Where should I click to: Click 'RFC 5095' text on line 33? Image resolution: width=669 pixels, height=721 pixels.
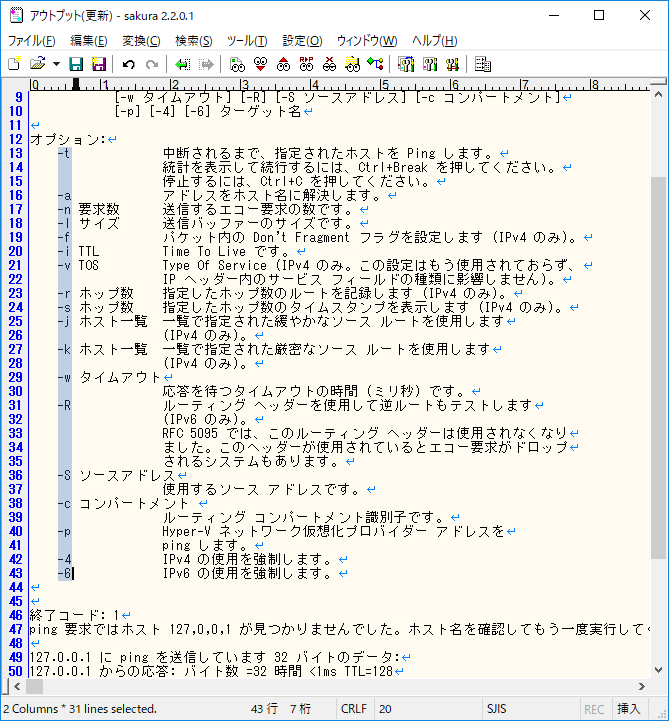click(x=190, y=433)
